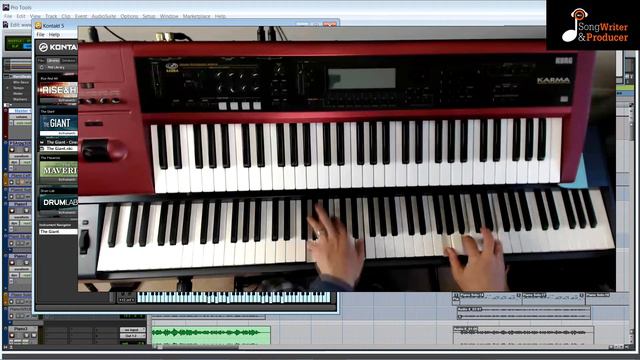640x360 pixels.
Task: Switch to Kontakt Libraries browser tab
Action: 53,60
